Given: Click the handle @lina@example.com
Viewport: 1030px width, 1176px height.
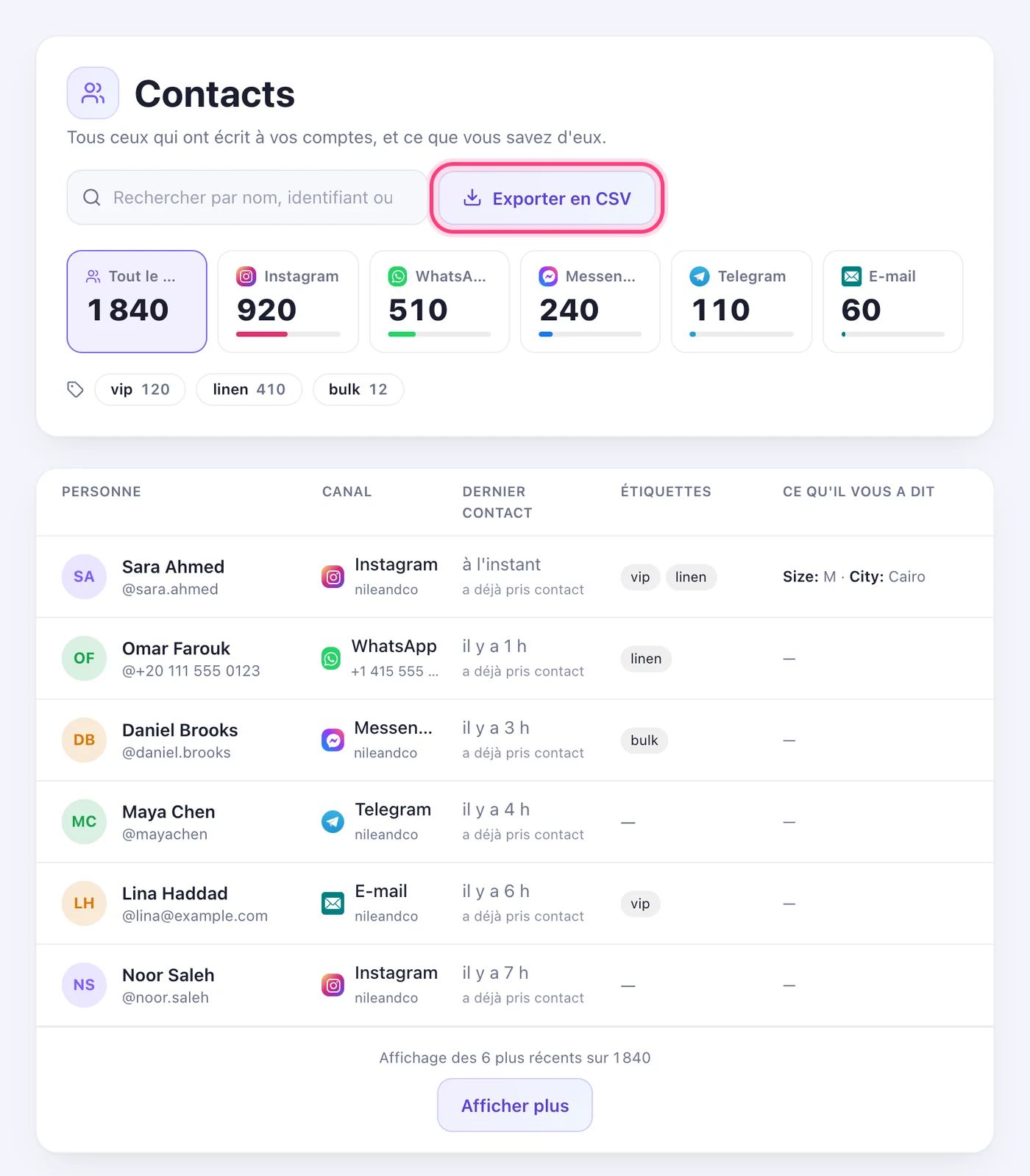Looking at the screenshot, I should point(195,916).
